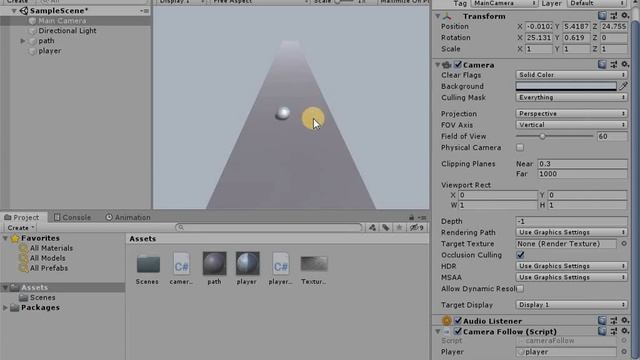Viewport: 640px width, 360px height.
Task: Open the Clear Flags dropdown
Action: click(x=571, y=75)
